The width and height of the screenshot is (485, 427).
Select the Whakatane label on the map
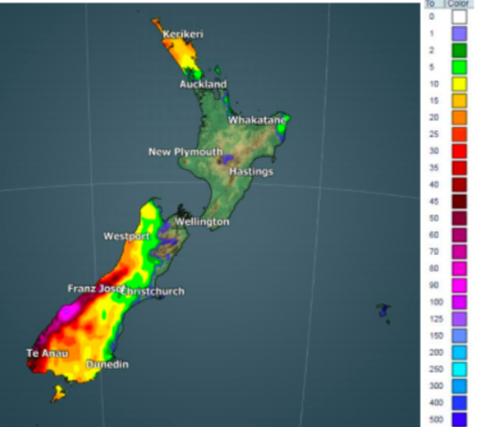pyautogui.click(x=257, y=120)
